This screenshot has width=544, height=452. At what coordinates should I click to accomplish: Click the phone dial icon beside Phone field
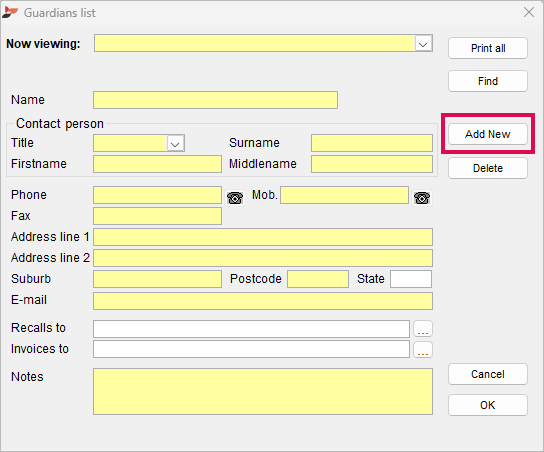(x=235, y=198)
